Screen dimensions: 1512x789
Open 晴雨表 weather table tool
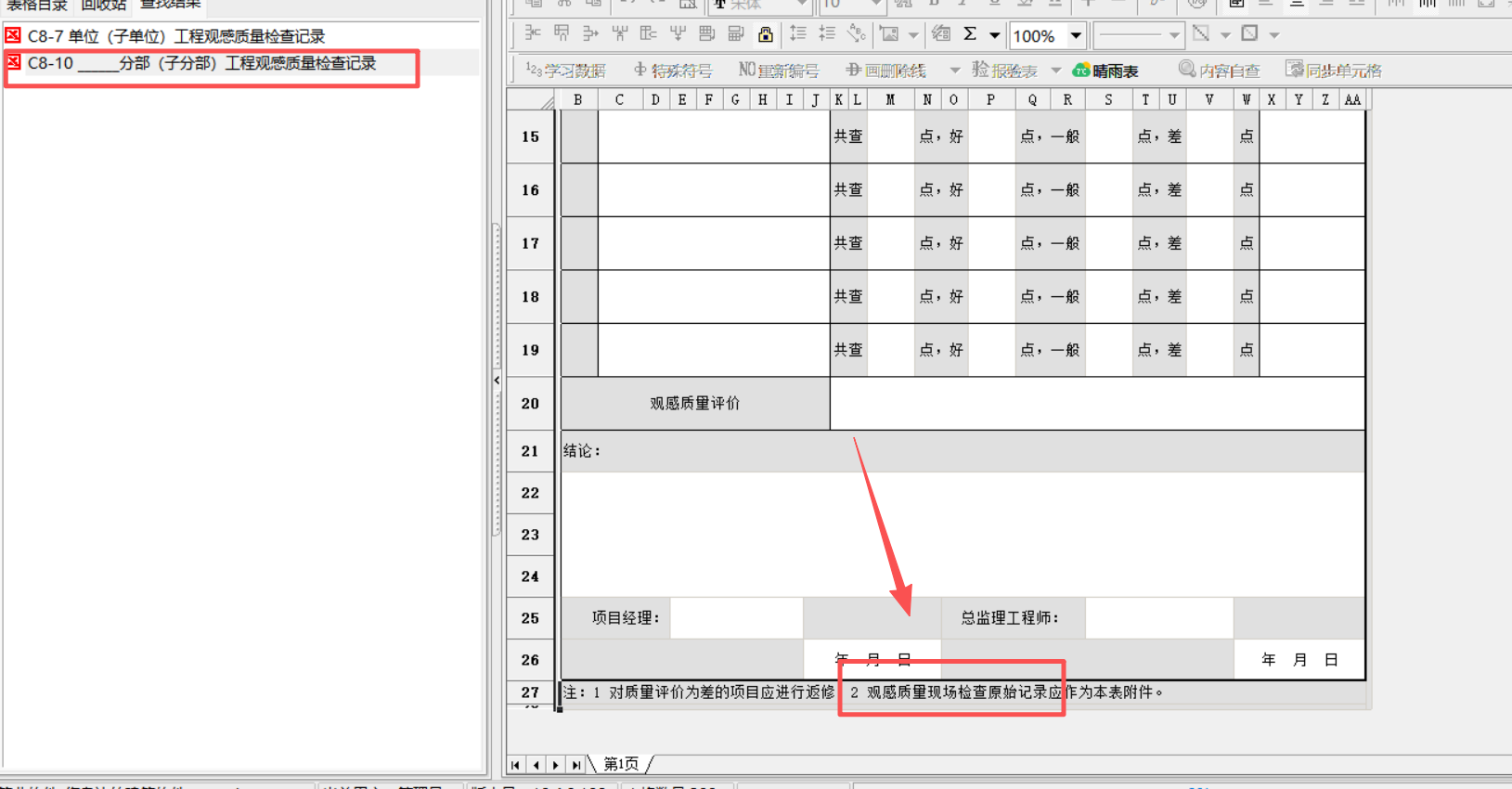tap(1105, 71)
